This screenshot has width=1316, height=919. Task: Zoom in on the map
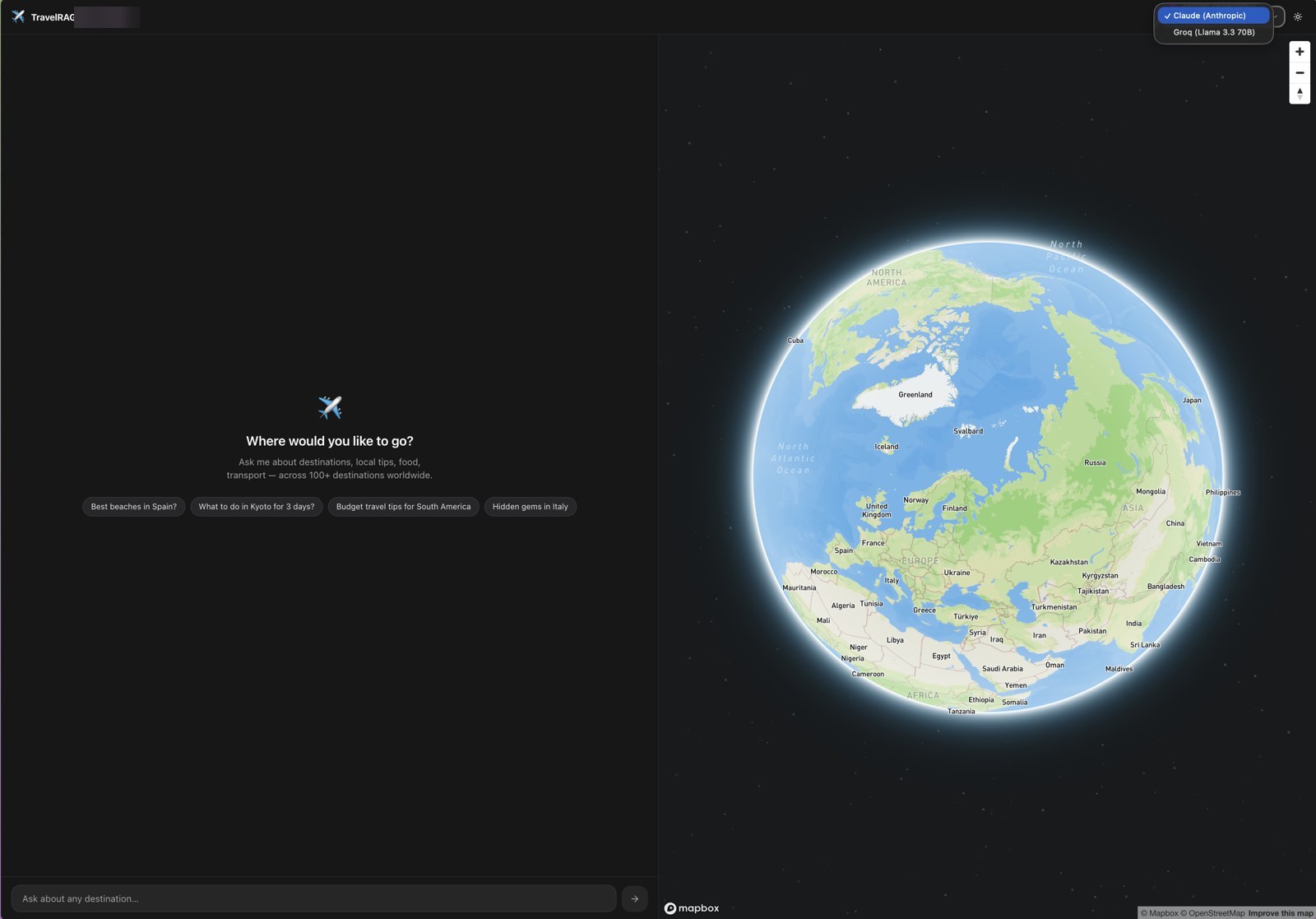(1300, 52)
